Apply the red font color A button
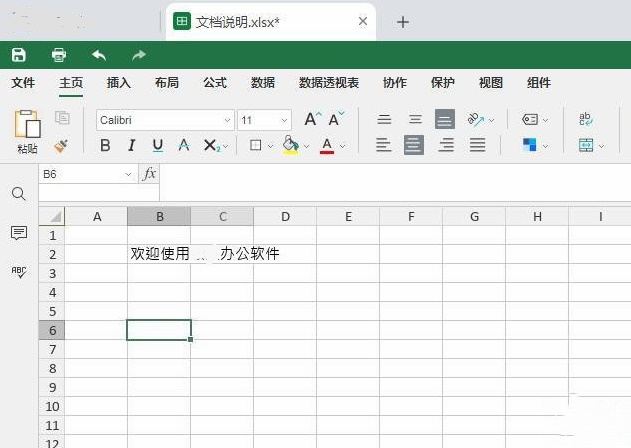This screenshot has height=448, width=631. (x=327, y=145)
